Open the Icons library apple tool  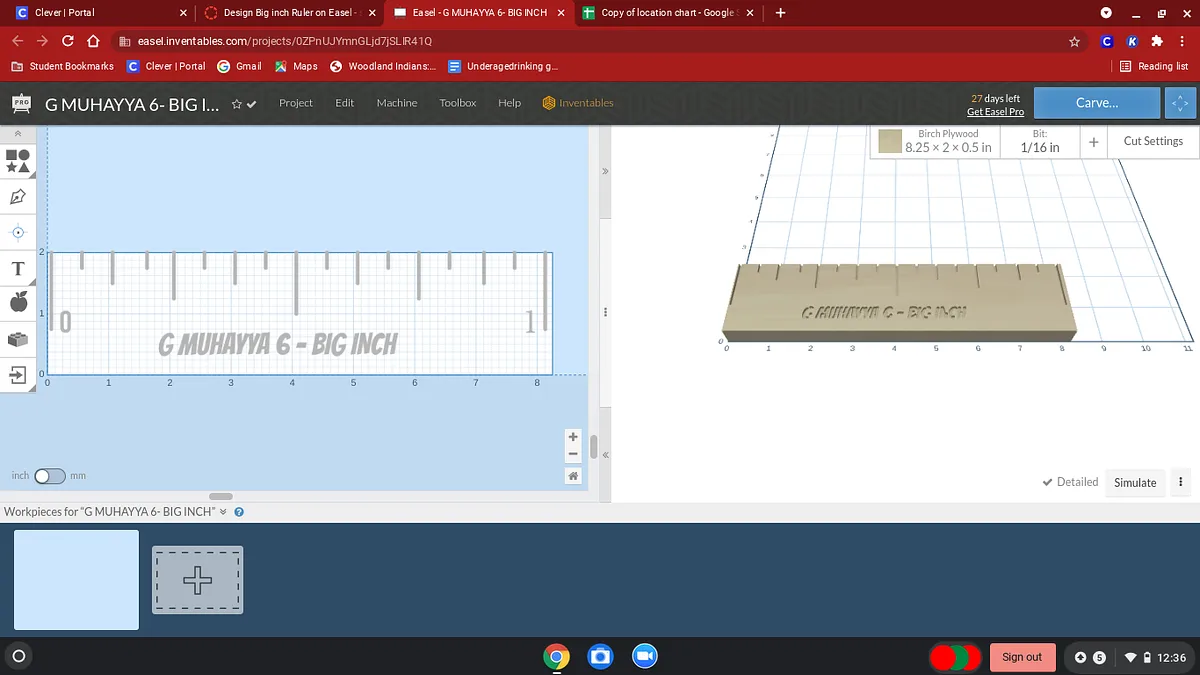point(17,302)
